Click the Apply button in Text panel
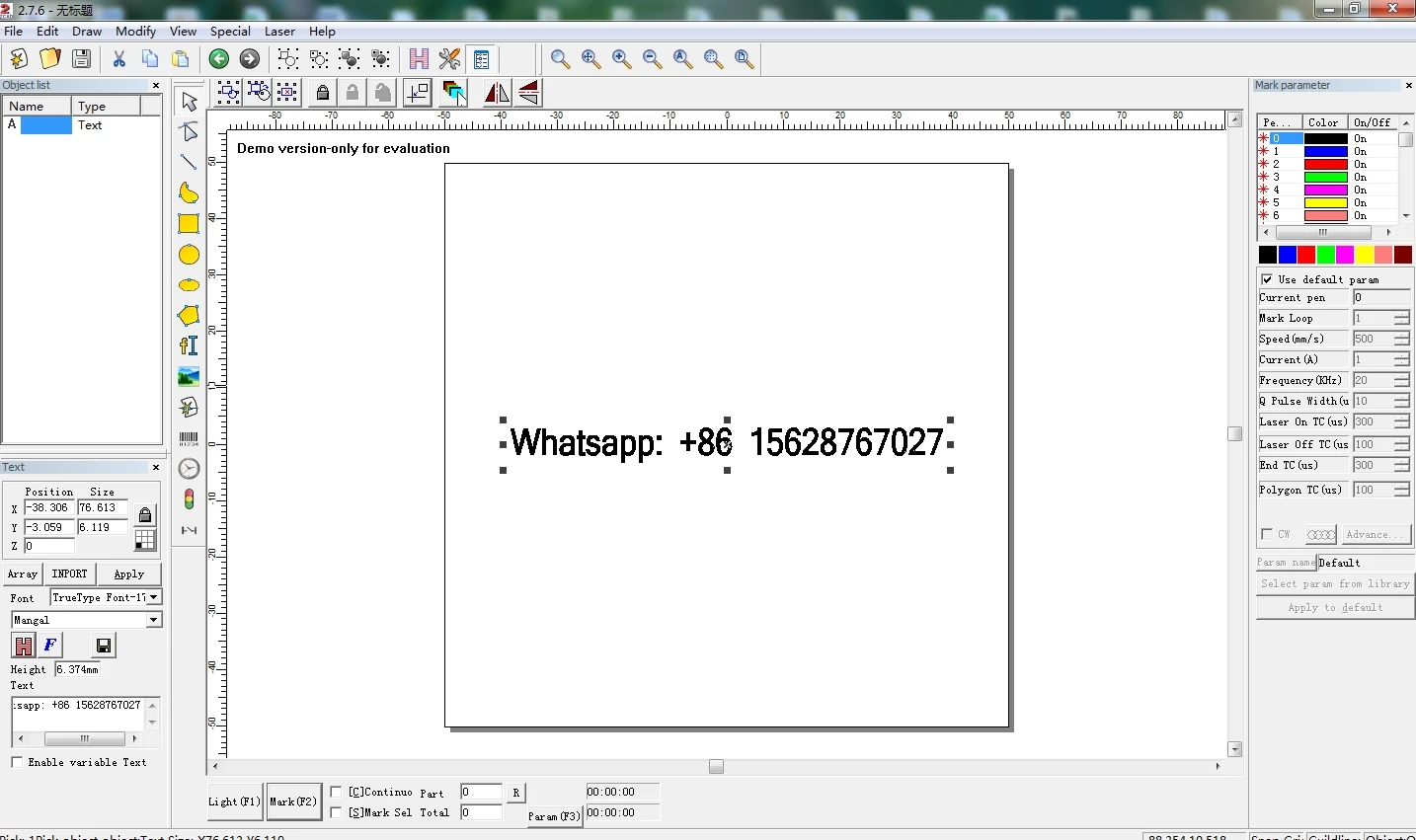The width and height of the screenshot is (1416, 840). [128, 573]
